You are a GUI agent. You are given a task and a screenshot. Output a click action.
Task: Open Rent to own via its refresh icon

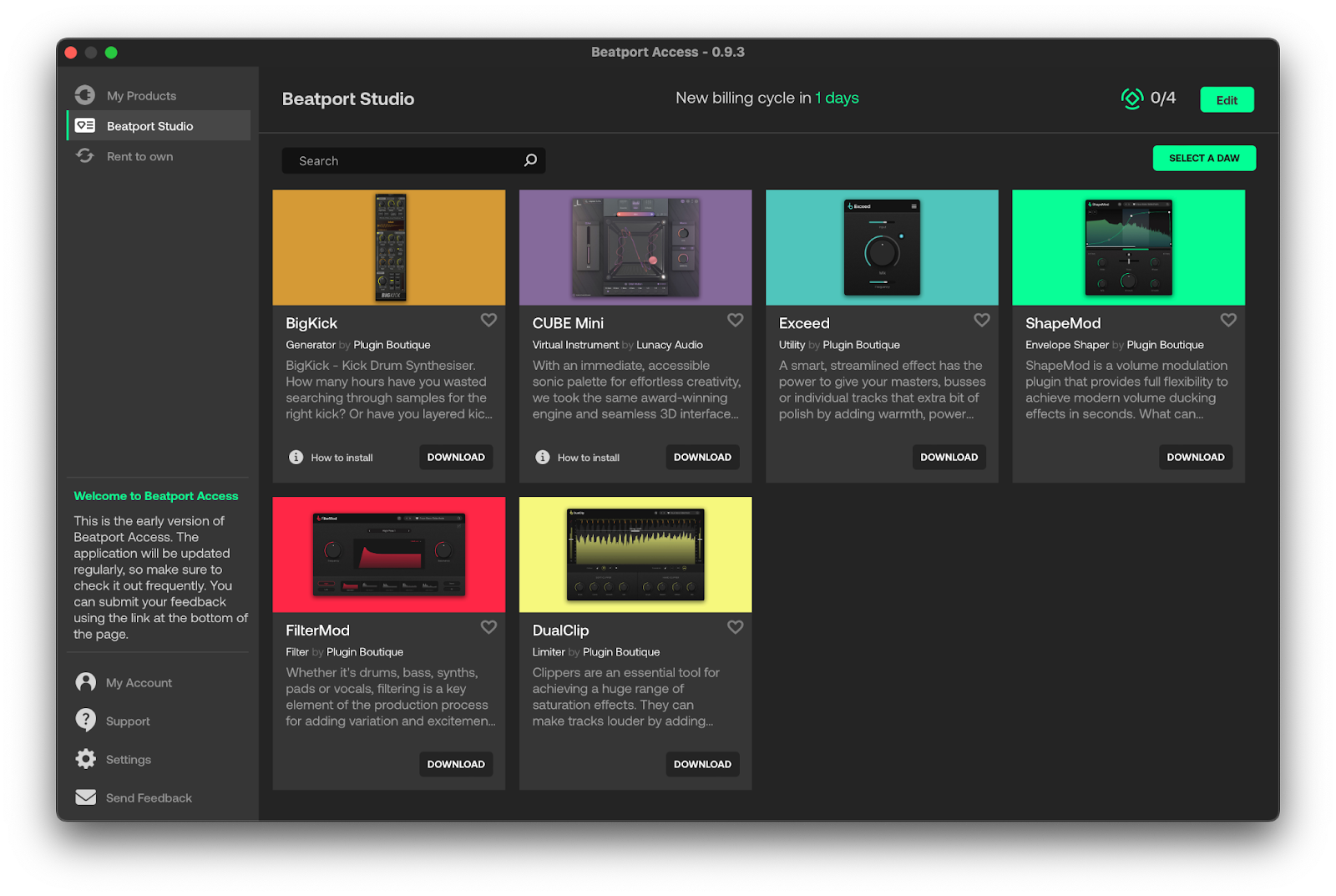click(84, 155)
